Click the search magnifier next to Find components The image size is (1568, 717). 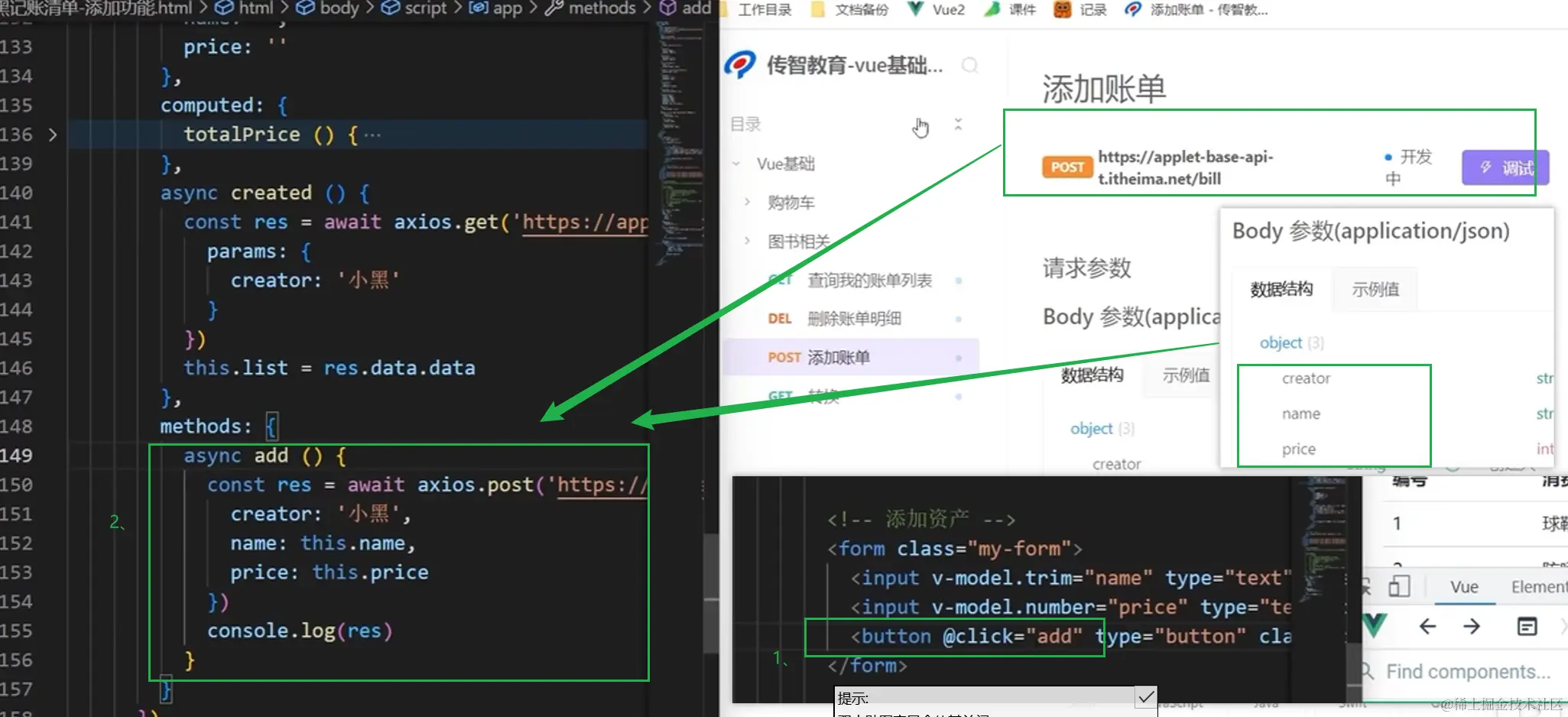[x=1367, y=671]
